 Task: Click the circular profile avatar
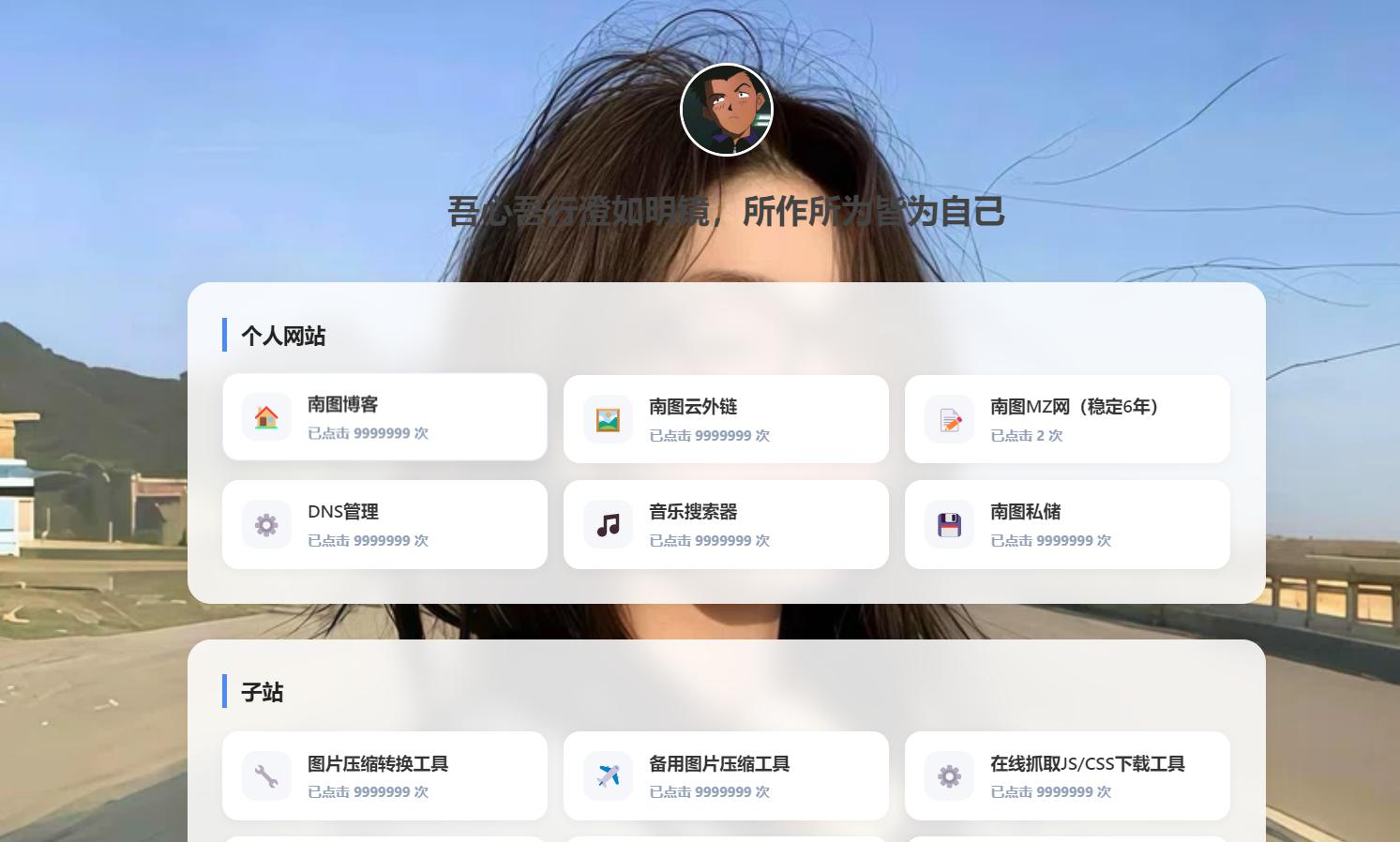[727, 110]
